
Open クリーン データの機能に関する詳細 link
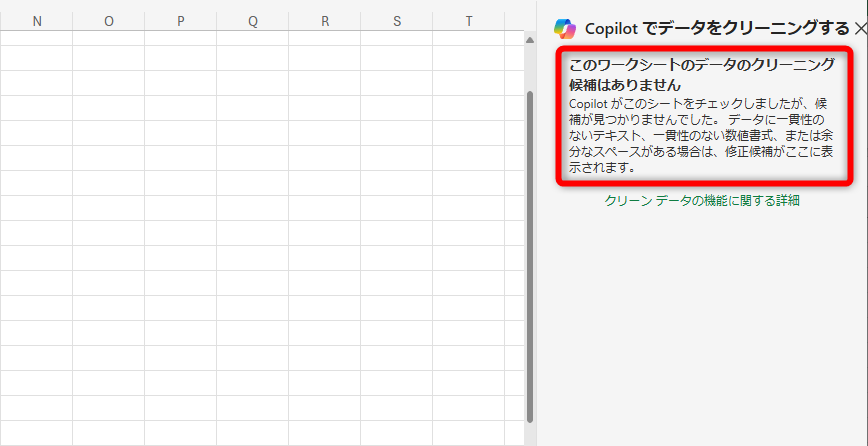tap(701, 201)
